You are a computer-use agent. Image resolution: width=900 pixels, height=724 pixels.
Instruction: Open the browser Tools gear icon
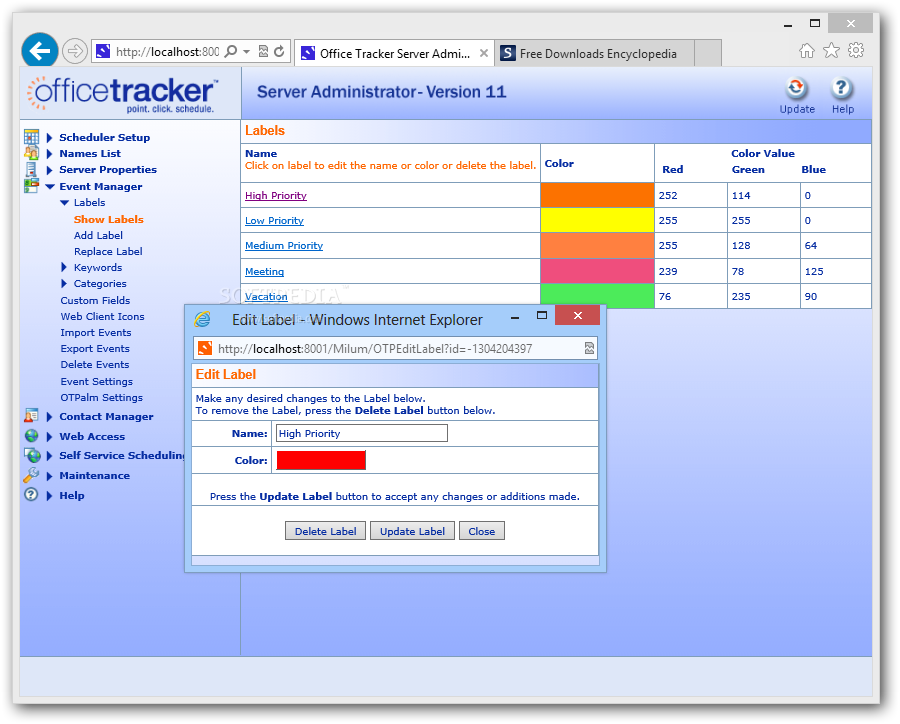point(856,51)
